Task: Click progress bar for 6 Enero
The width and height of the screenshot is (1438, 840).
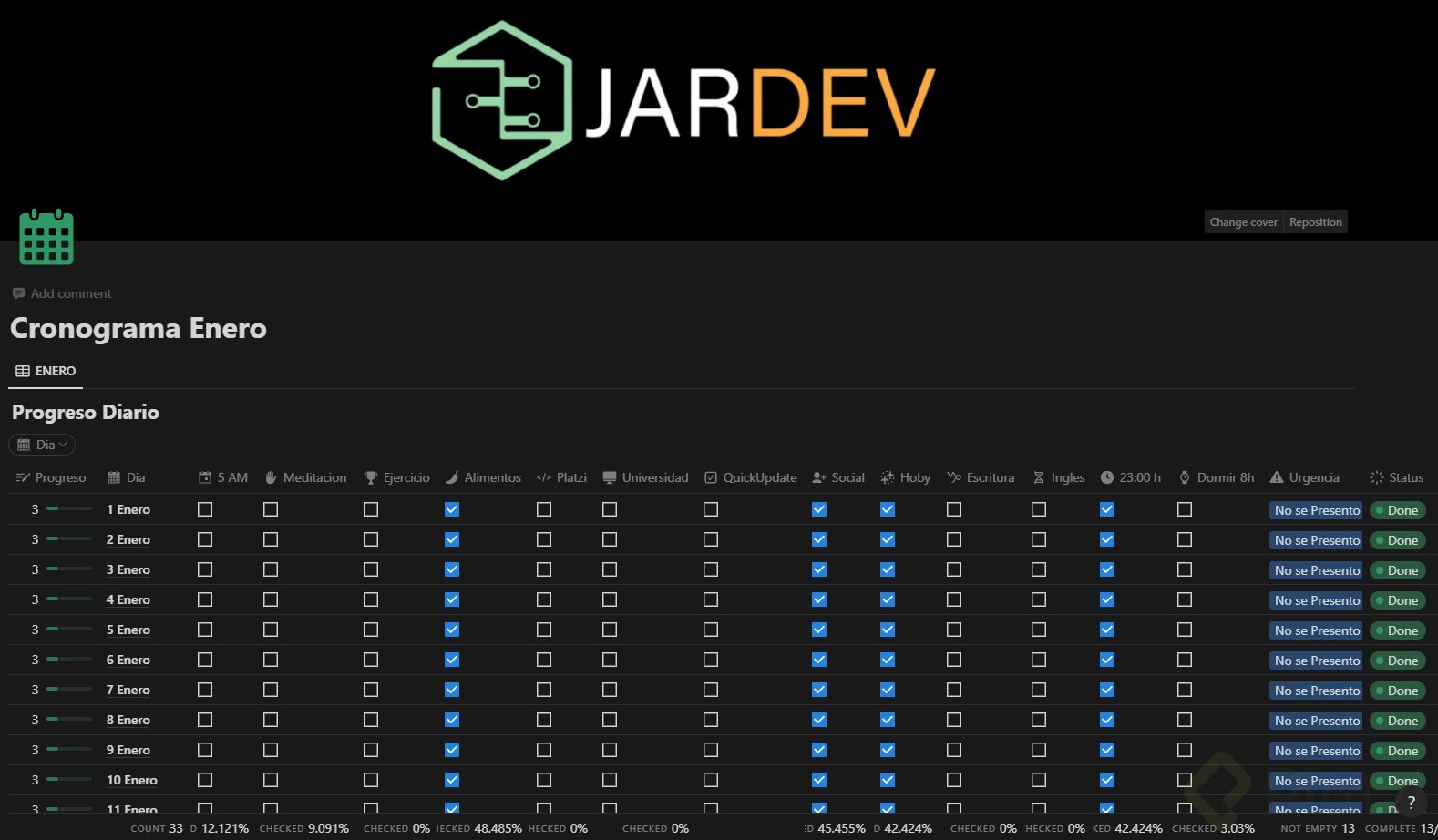Action: click(69, 659)
